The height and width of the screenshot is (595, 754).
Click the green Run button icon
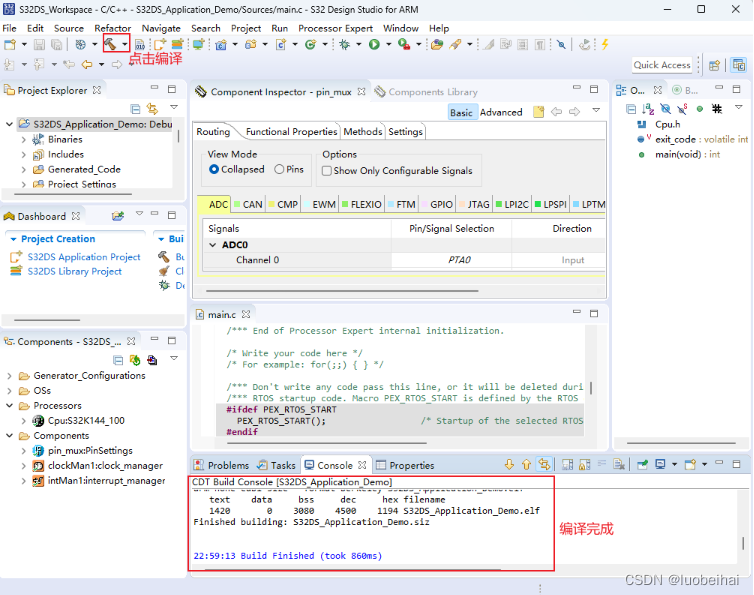[x=374, y=45]
